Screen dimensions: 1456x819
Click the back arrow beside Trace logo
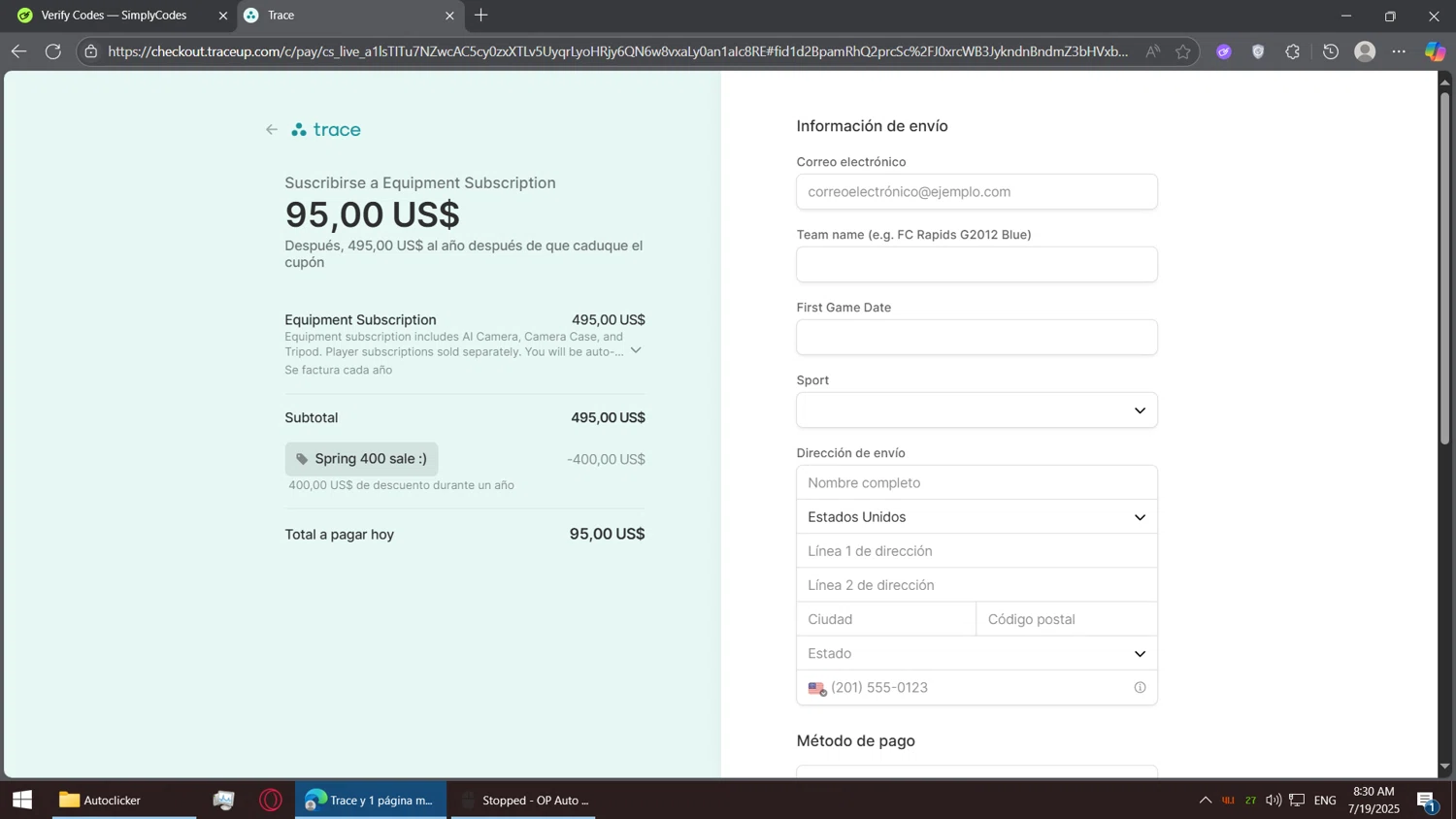pyautogui.click(x=272, y=129)
